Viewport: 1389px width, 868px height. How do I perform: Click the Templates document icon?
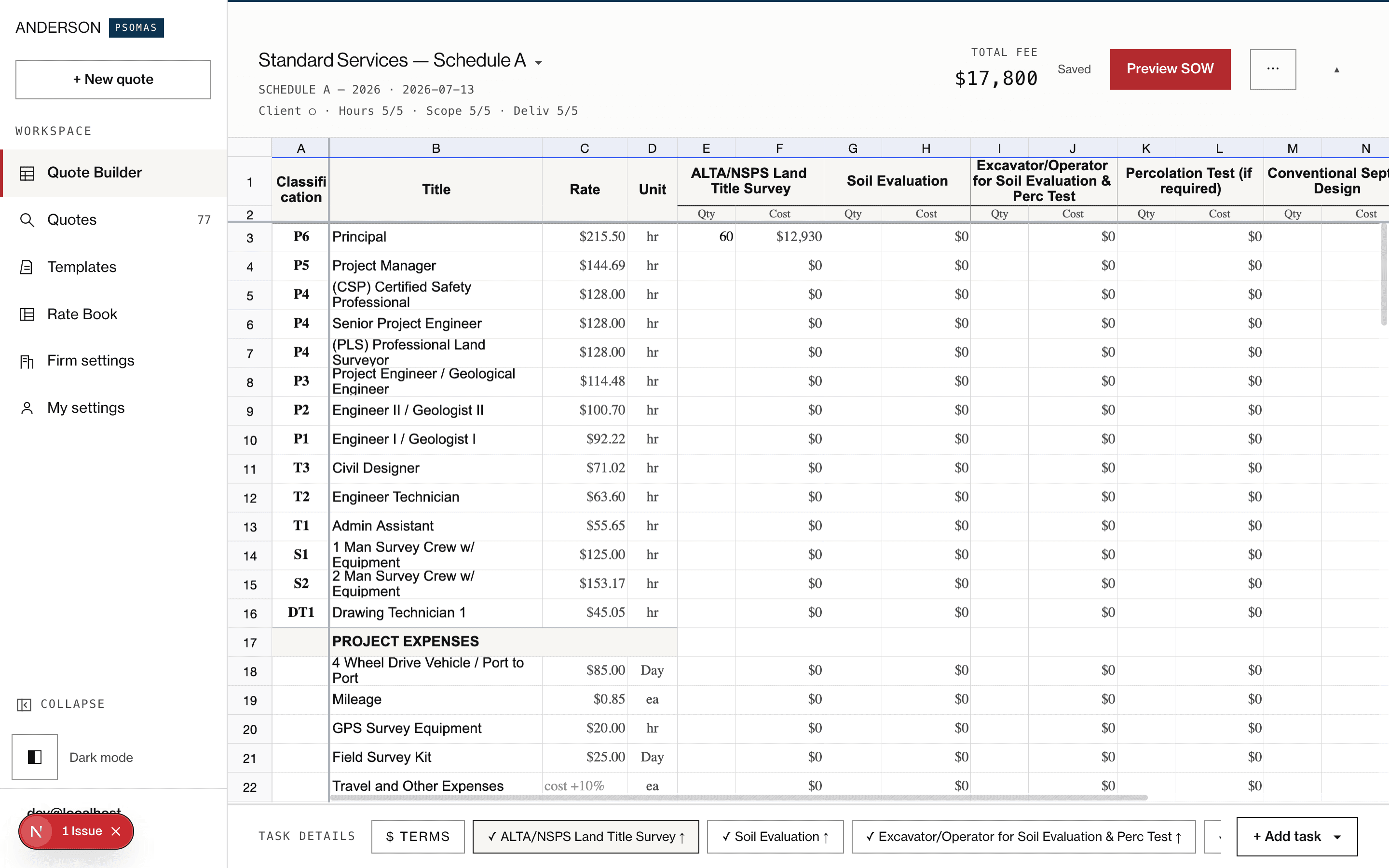click(27, 267)
